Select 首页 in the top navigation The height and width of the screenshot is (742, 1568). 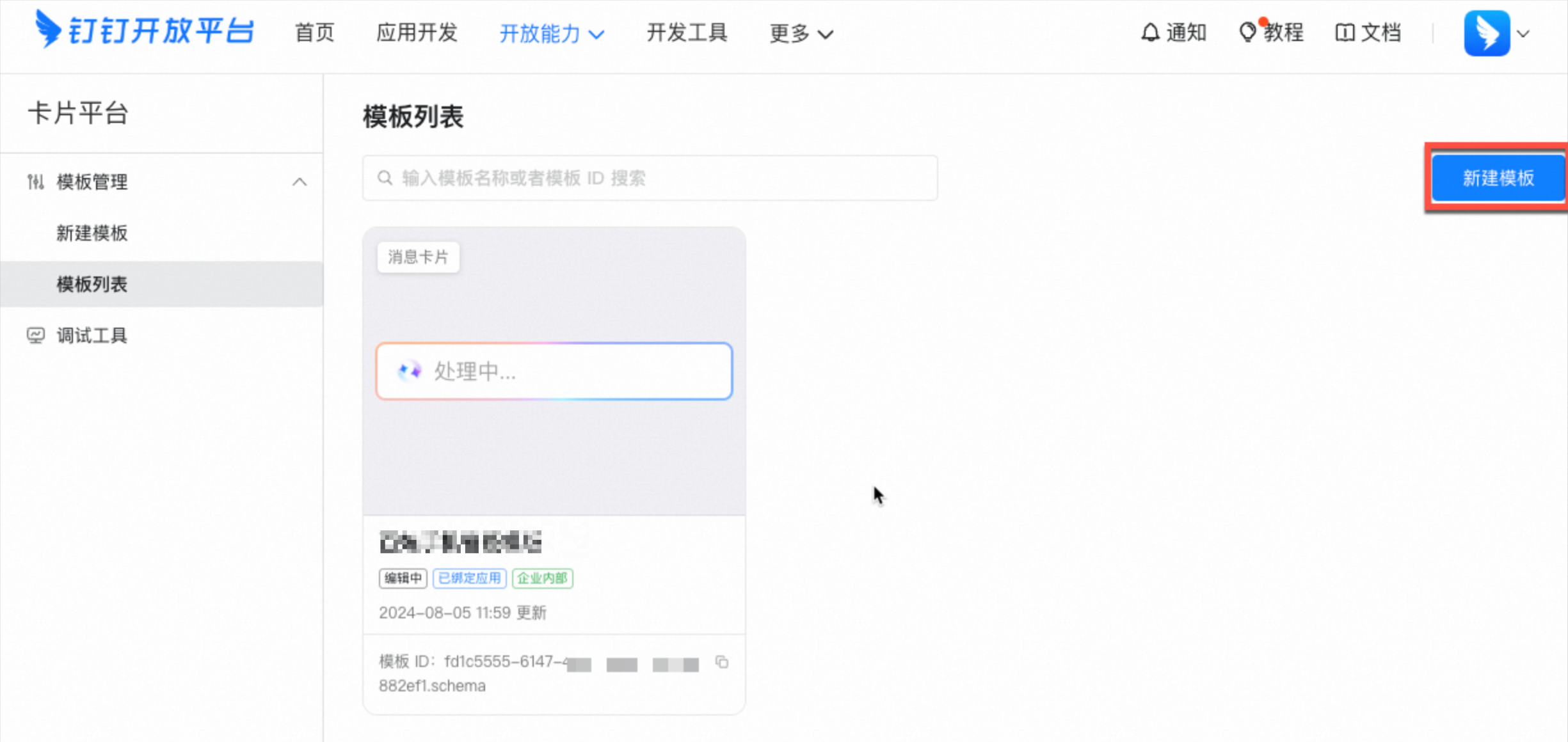point(314,33)
